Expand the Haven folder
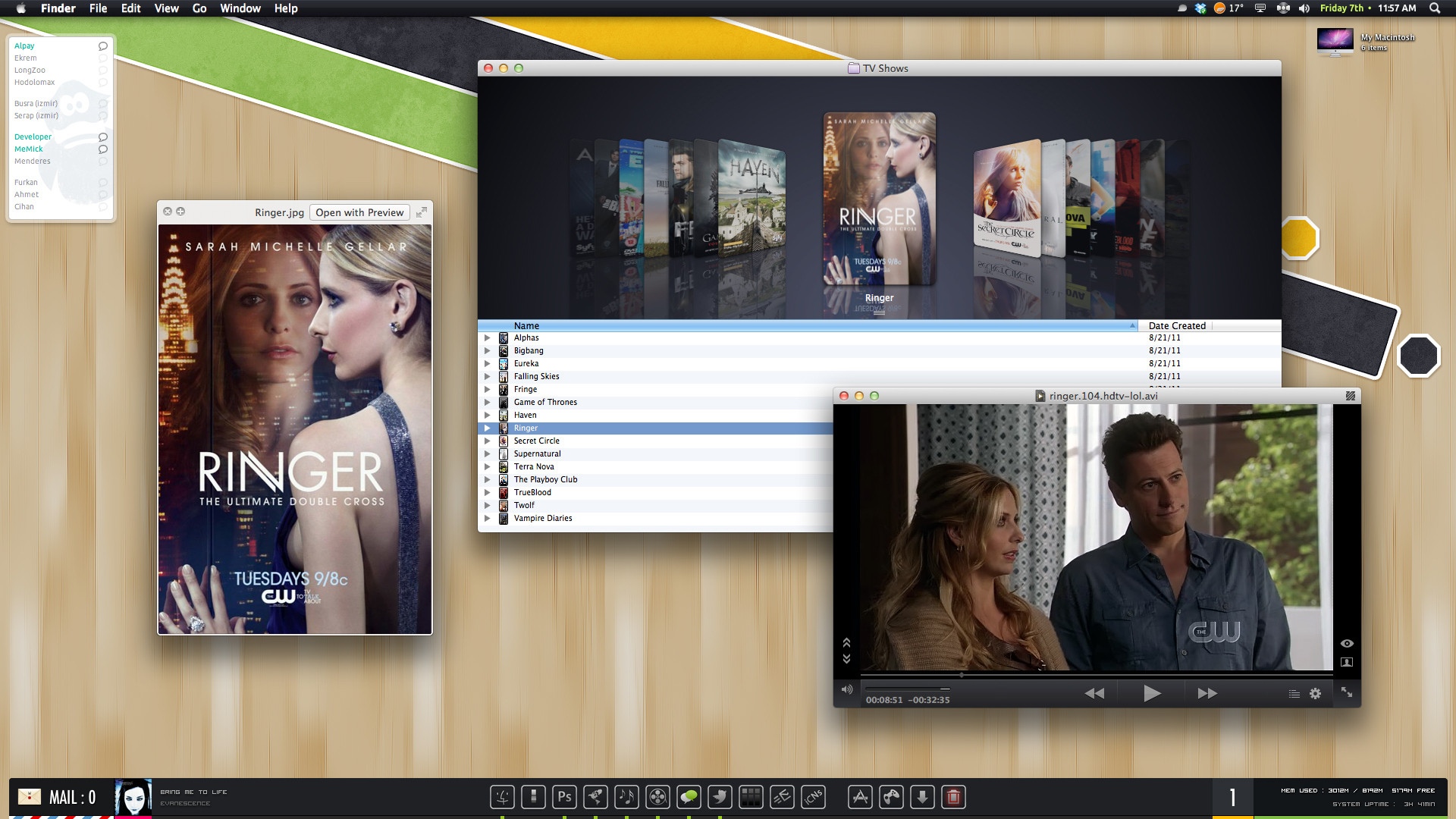 point(488,416)
